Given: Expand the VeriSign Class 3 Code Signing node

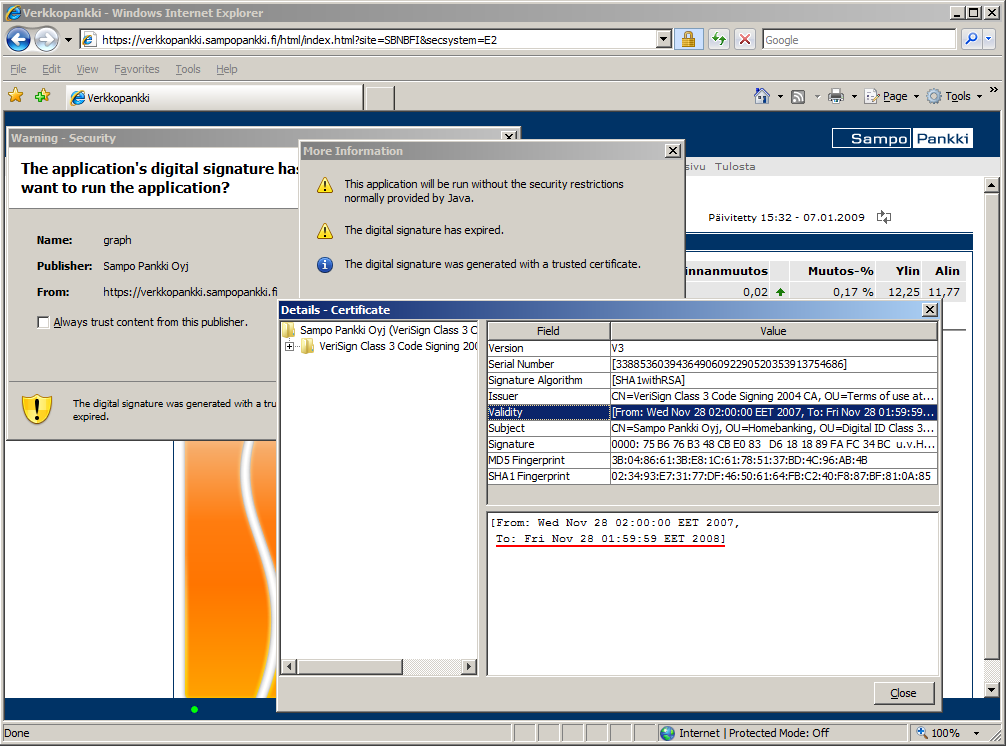Looking at the screenshot, I should coord(289,346).
